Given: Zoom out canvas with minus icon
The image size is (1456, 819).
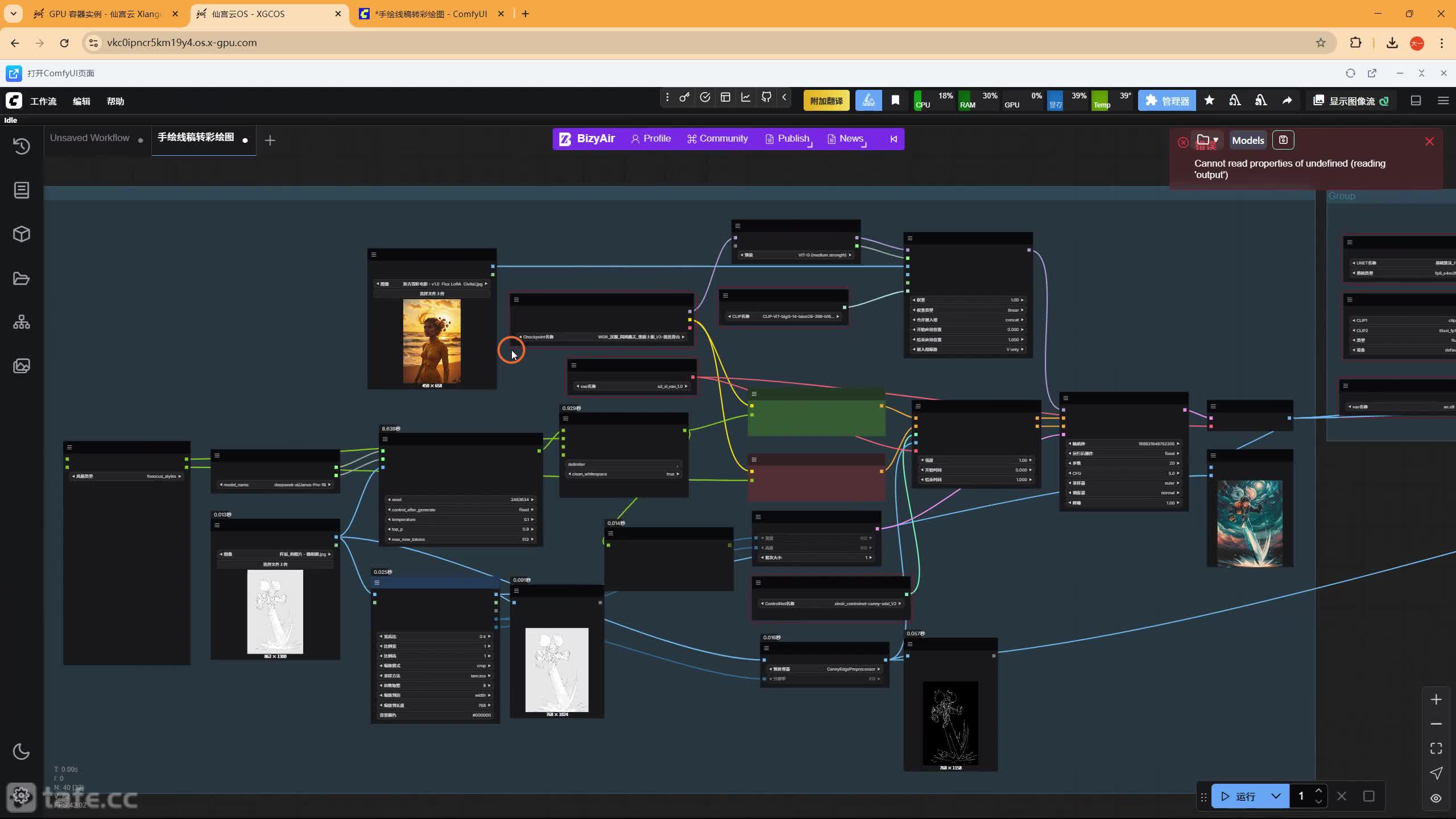Looking at the screenshot, I should (x=1436, y=724).
